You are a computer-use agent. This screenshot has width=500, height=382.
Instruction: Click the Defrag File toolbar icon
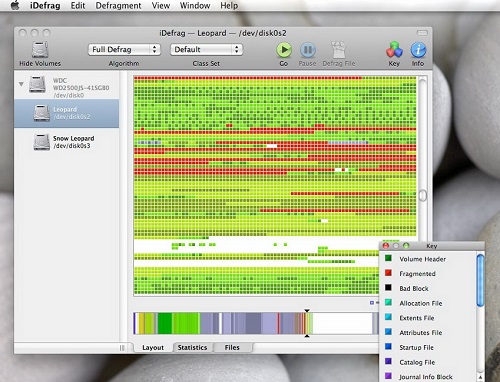[x=339, y=50]
